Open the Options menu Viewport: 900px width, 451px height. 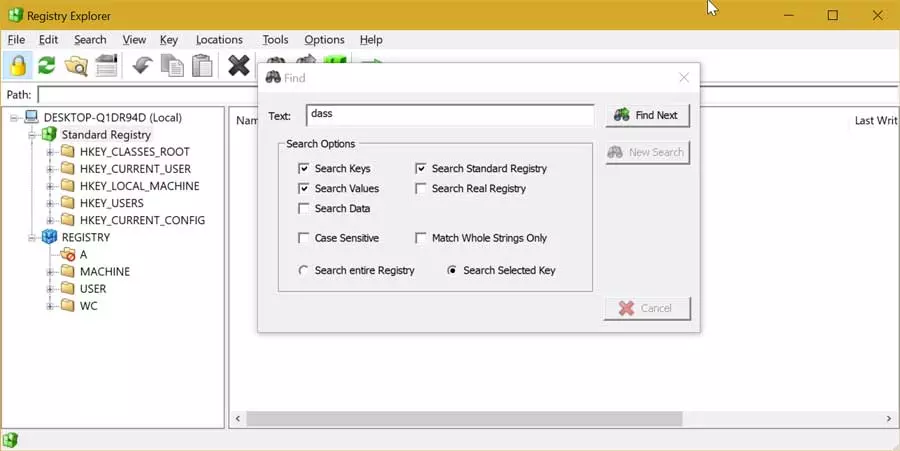(x=324, y=40)
